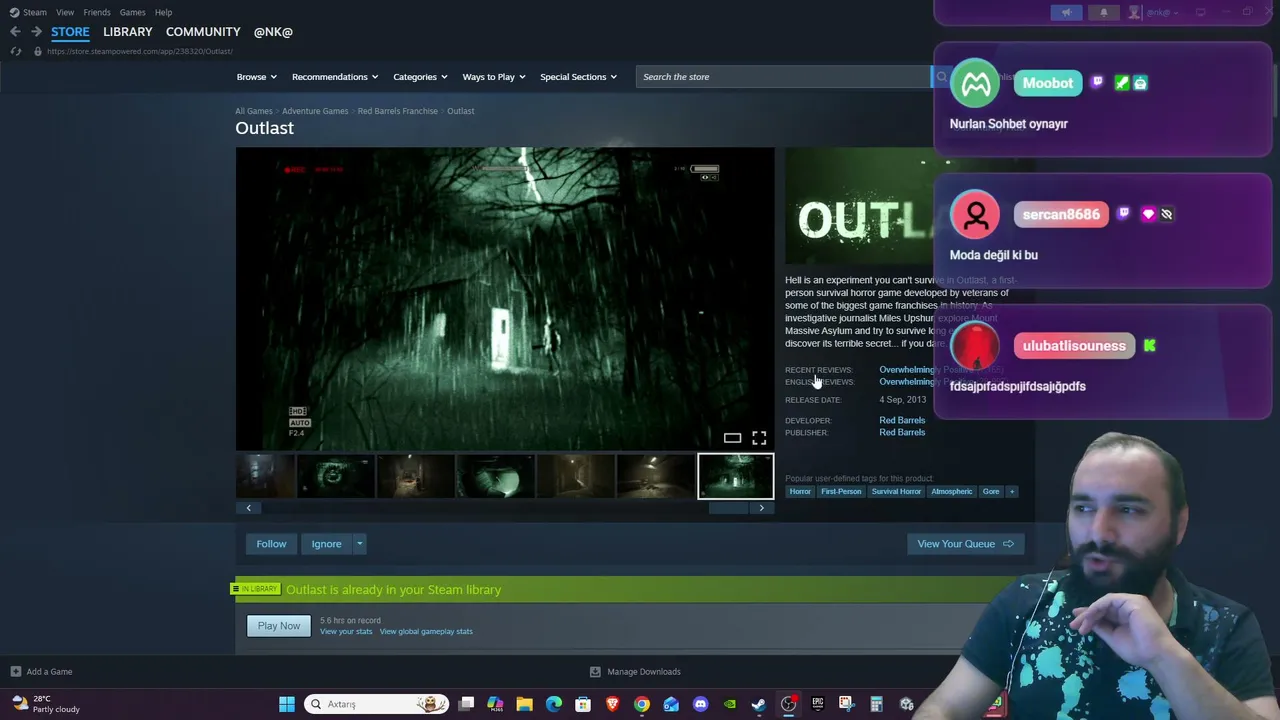Click the Windows taskbar search box
1280x720 pixels.
[377, 704]
